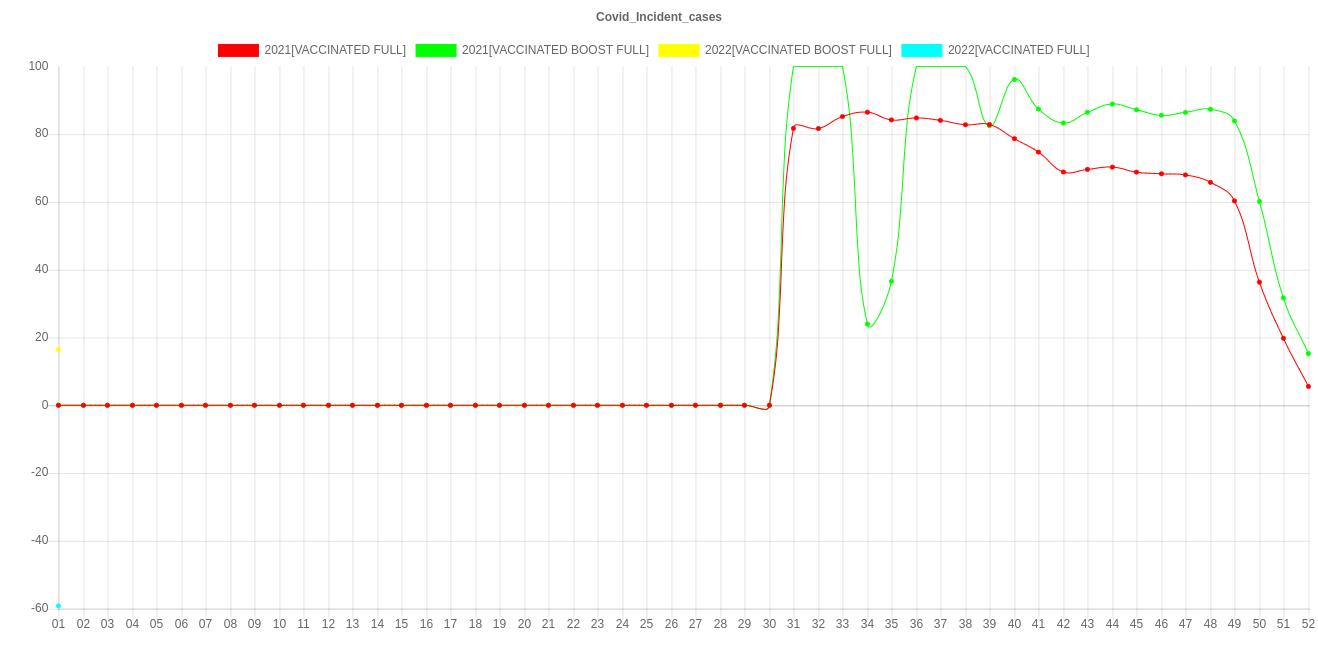Select the red data point at week 42
Screen dimensions: 1318x659
pyautogui.click(x=1063, y=173)
